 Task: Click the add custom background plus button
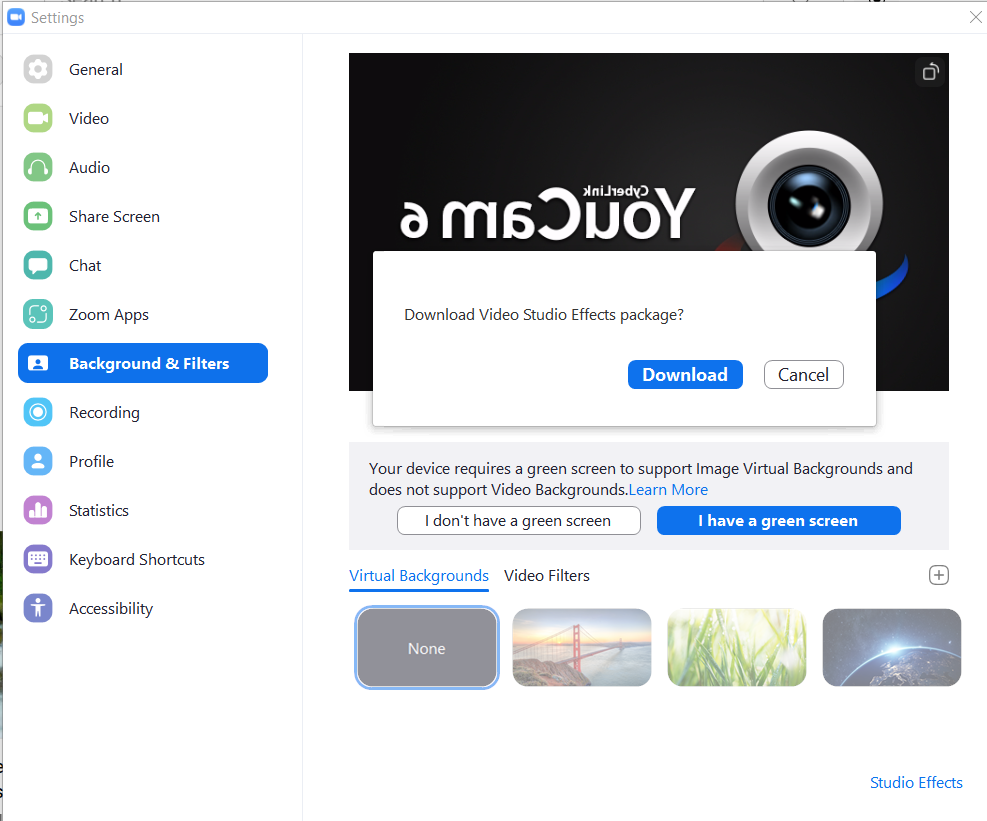point(938,575)
